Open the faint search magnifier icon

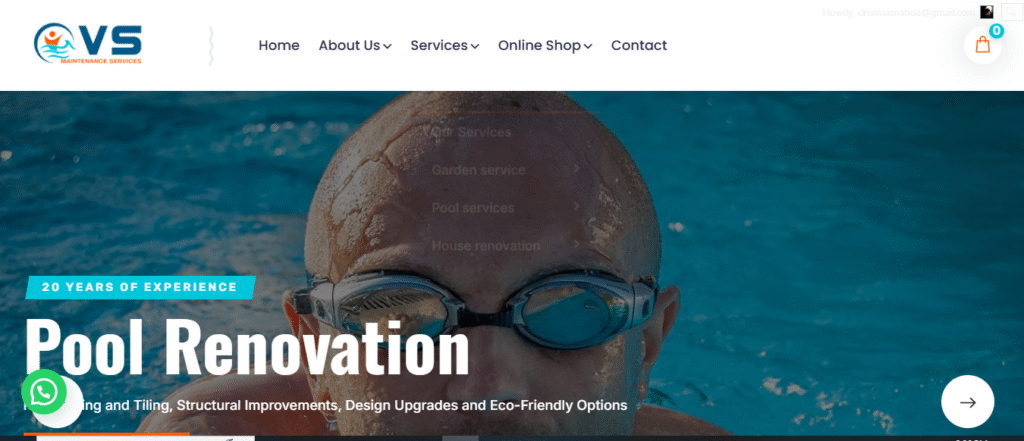[1011, 12]
